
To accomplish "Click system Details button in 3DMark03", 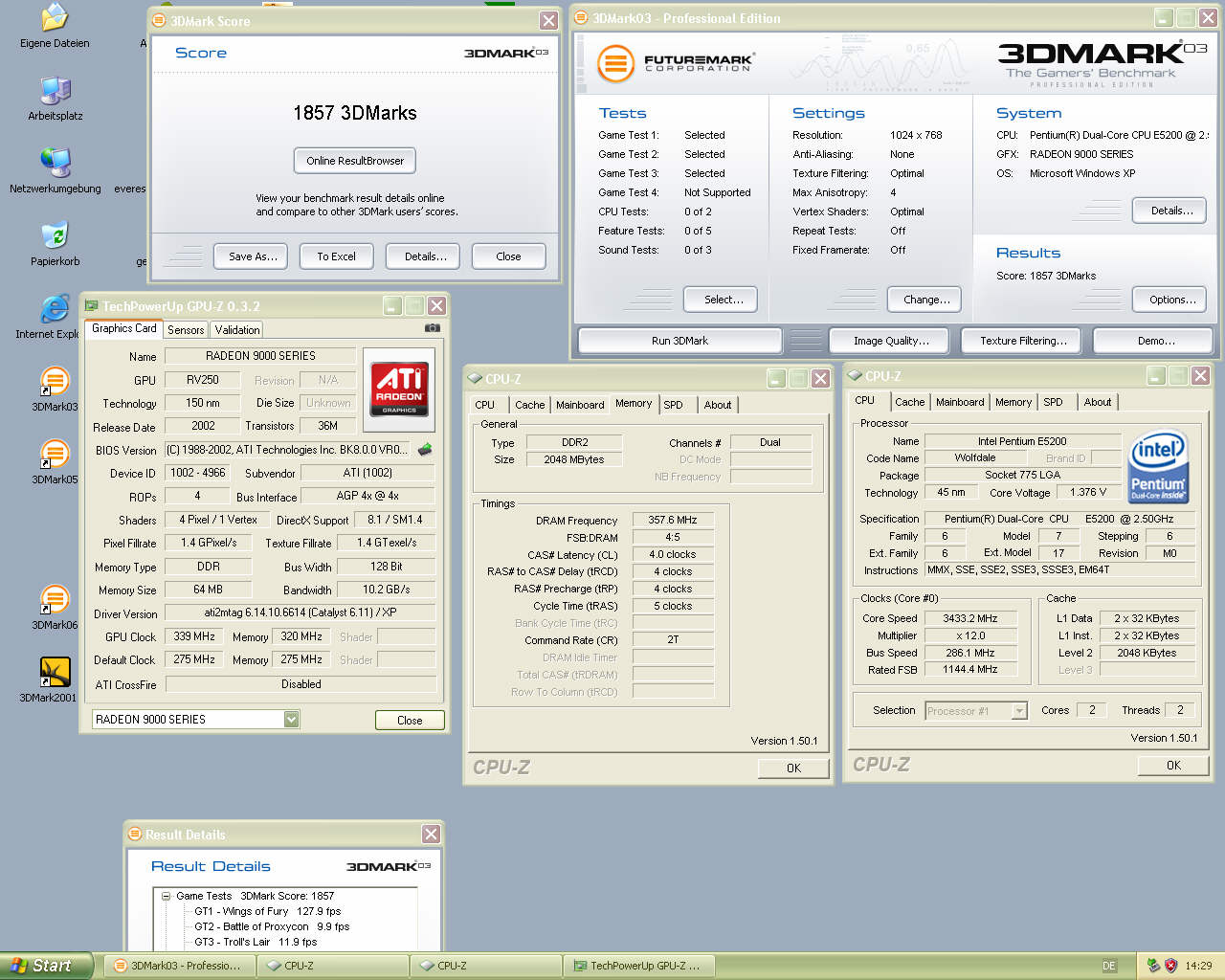I will click(1169, 211).
